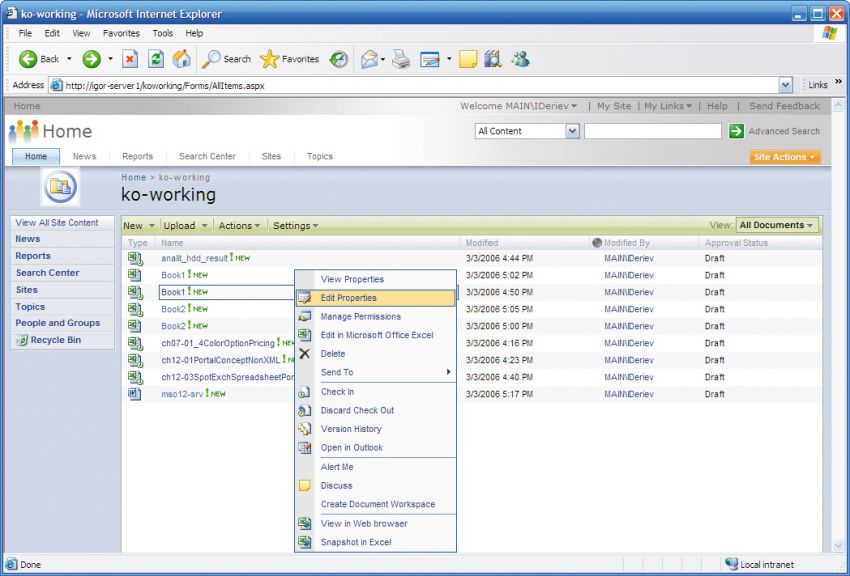Screen dimensions: 850x576
Task: Go to the browser Home page icon
Action: [181, 59]
